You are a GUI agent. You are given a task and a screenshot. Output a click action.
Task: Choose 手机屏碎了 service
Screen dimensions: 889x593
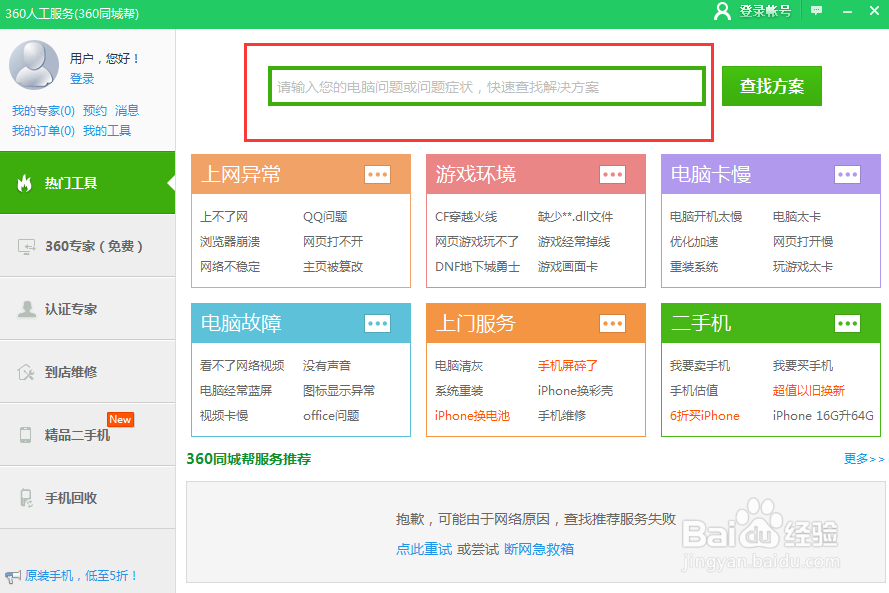point(568,366)
